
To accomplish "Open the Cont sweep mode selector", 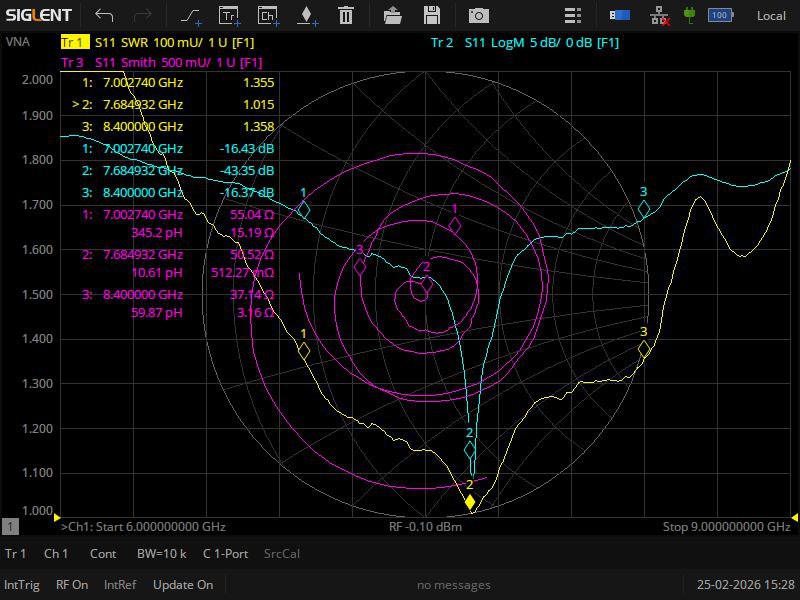I will 103,554.
